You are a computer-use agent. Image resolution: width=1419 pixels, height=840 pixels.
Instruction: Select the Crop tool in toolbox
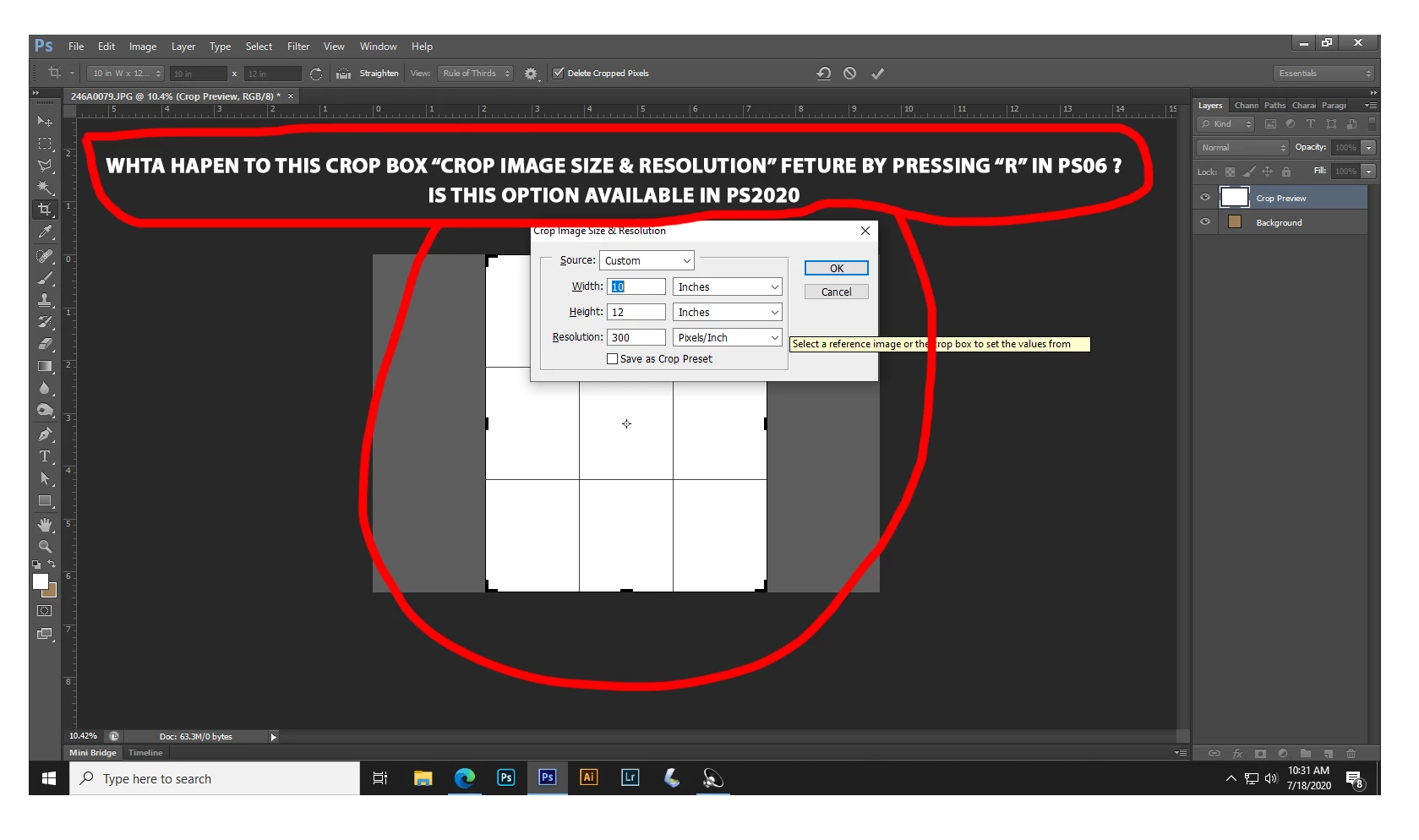coord(45,210)
